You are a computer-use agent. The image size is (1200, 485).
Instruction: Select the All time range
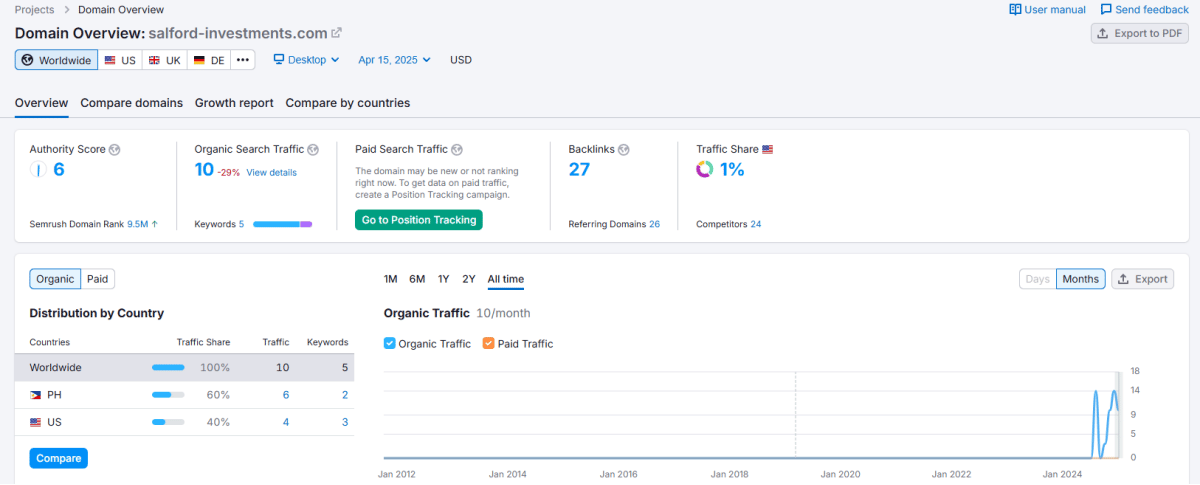tap(506, 279)
